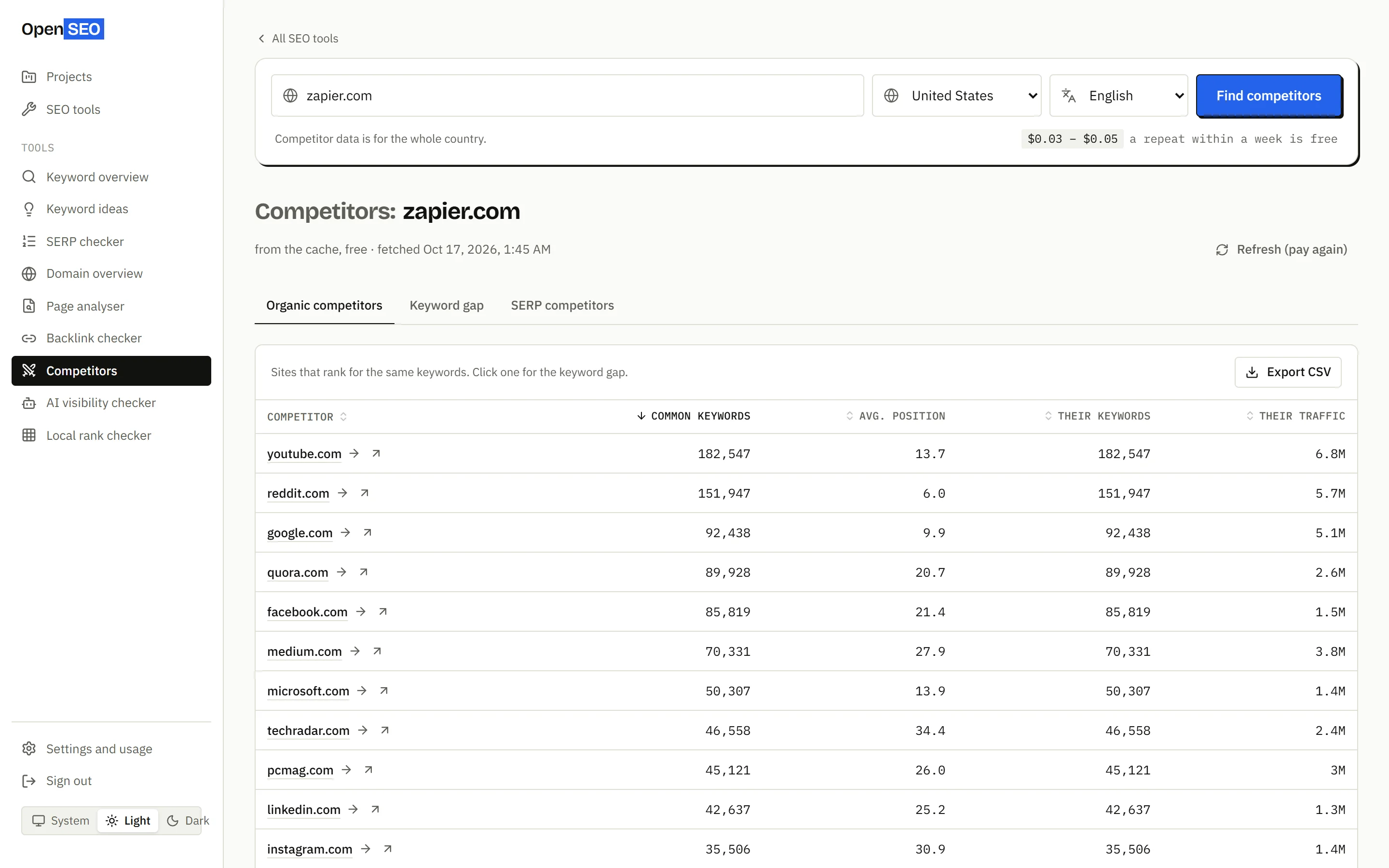The image size is (1389, 868).
Task: Click keyword gap arrow for linkedin.com
Action: pyautogui.click(x=354, y=810)
